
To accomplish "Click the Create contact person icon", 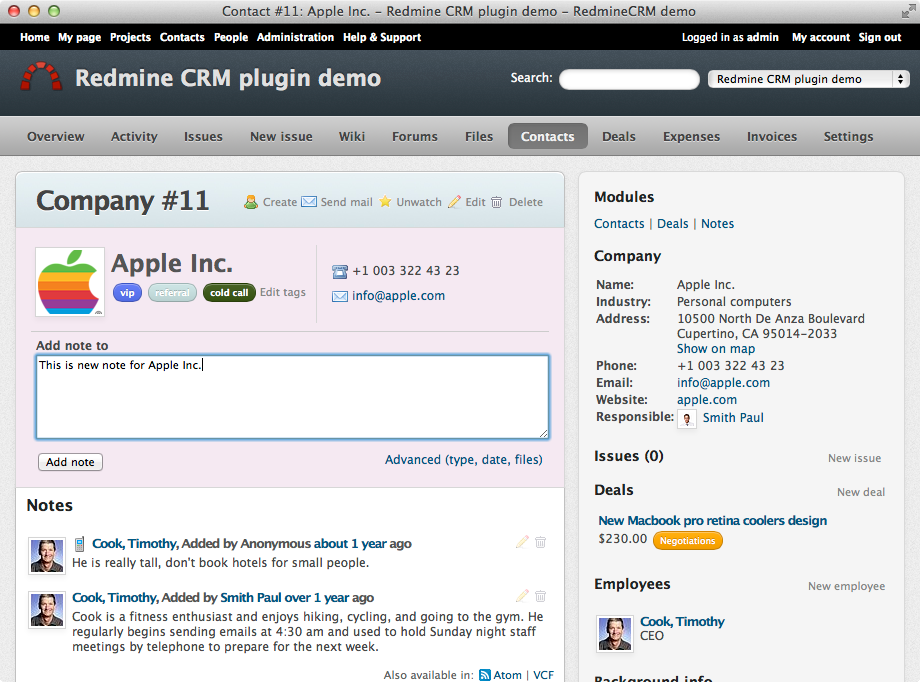I will 250,202.
